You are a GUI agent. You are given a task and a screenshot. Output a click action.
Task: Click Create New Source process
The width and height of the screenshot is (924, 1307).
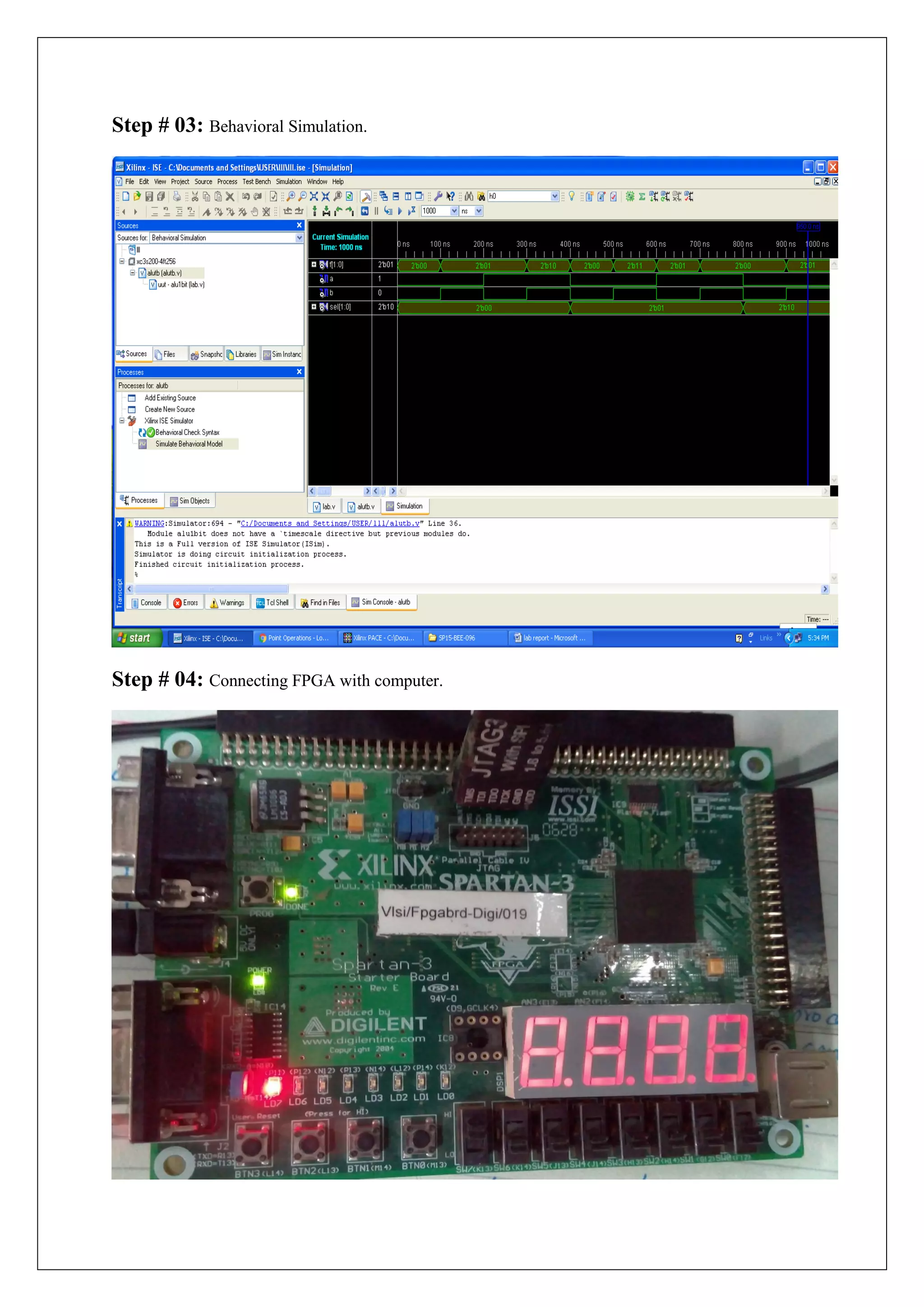pyautogui.click(x=170, y=409)
